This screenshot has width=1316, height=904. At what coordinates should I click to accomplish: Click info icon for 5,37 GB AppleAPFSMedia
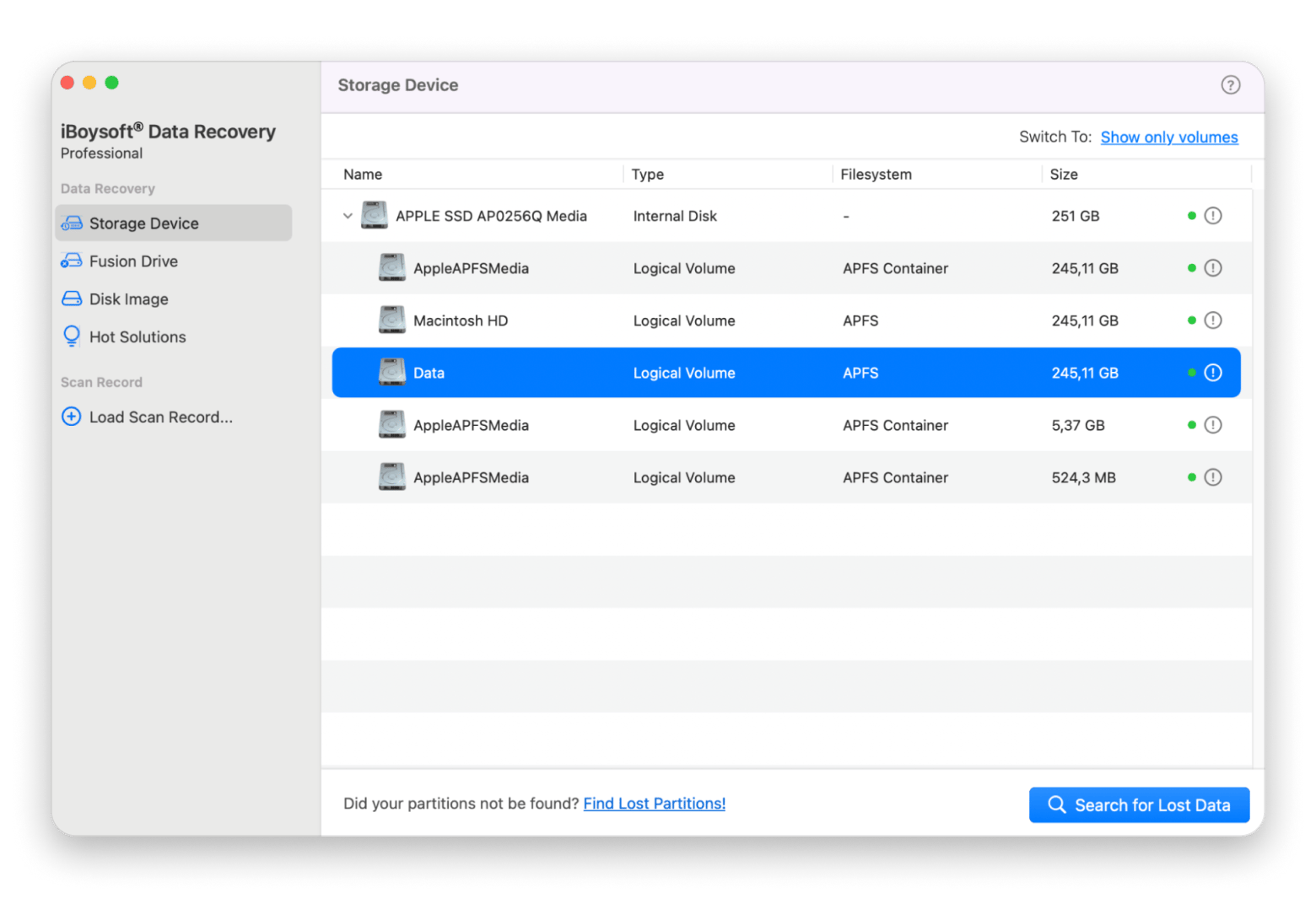(1212, 425)
